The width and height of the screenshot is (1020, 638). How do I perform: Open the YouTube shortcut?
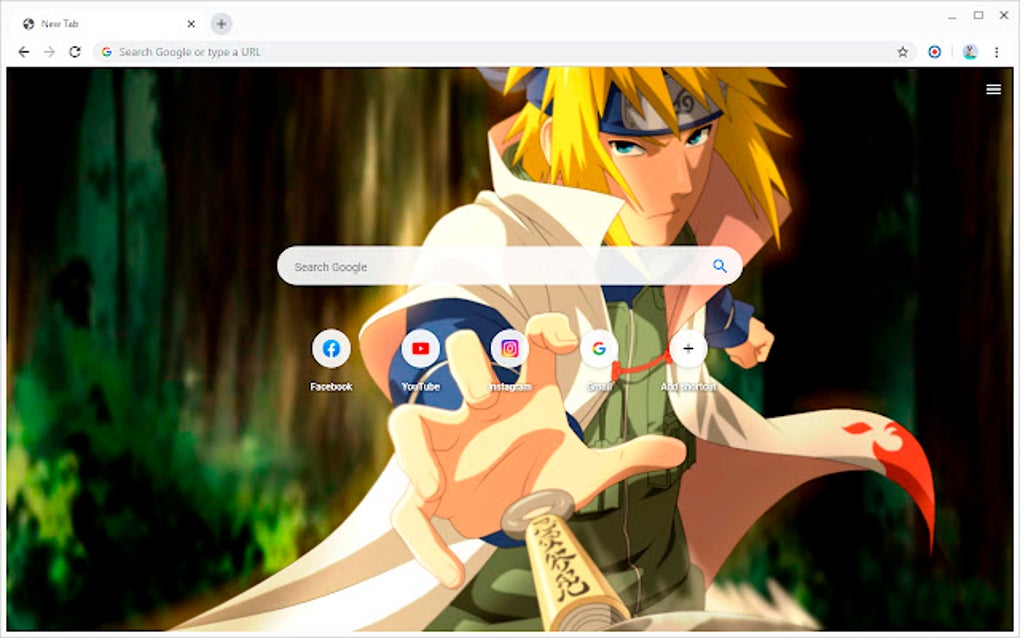(420, 349)
